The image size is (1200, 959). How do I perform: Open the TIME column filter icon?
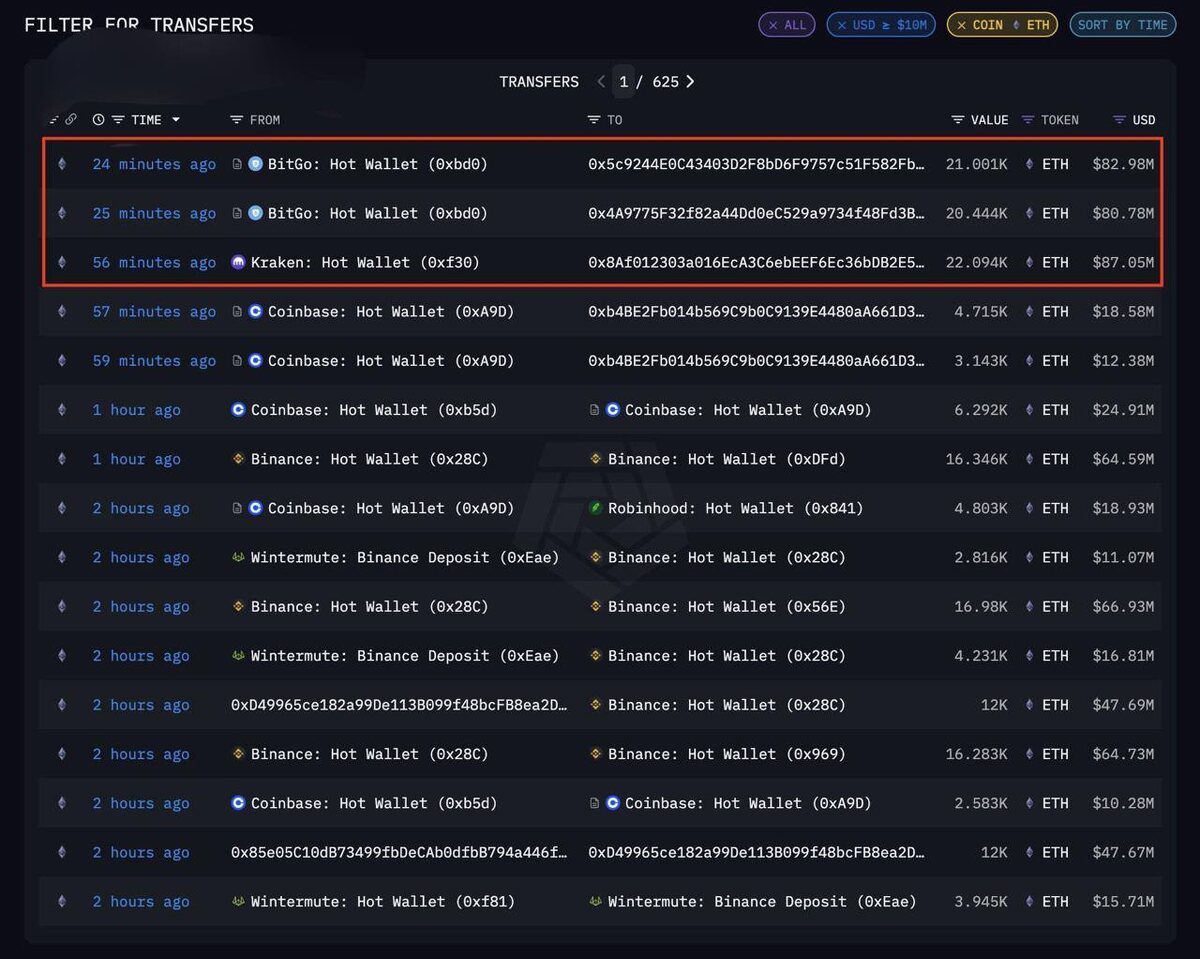tap(118, 120)
